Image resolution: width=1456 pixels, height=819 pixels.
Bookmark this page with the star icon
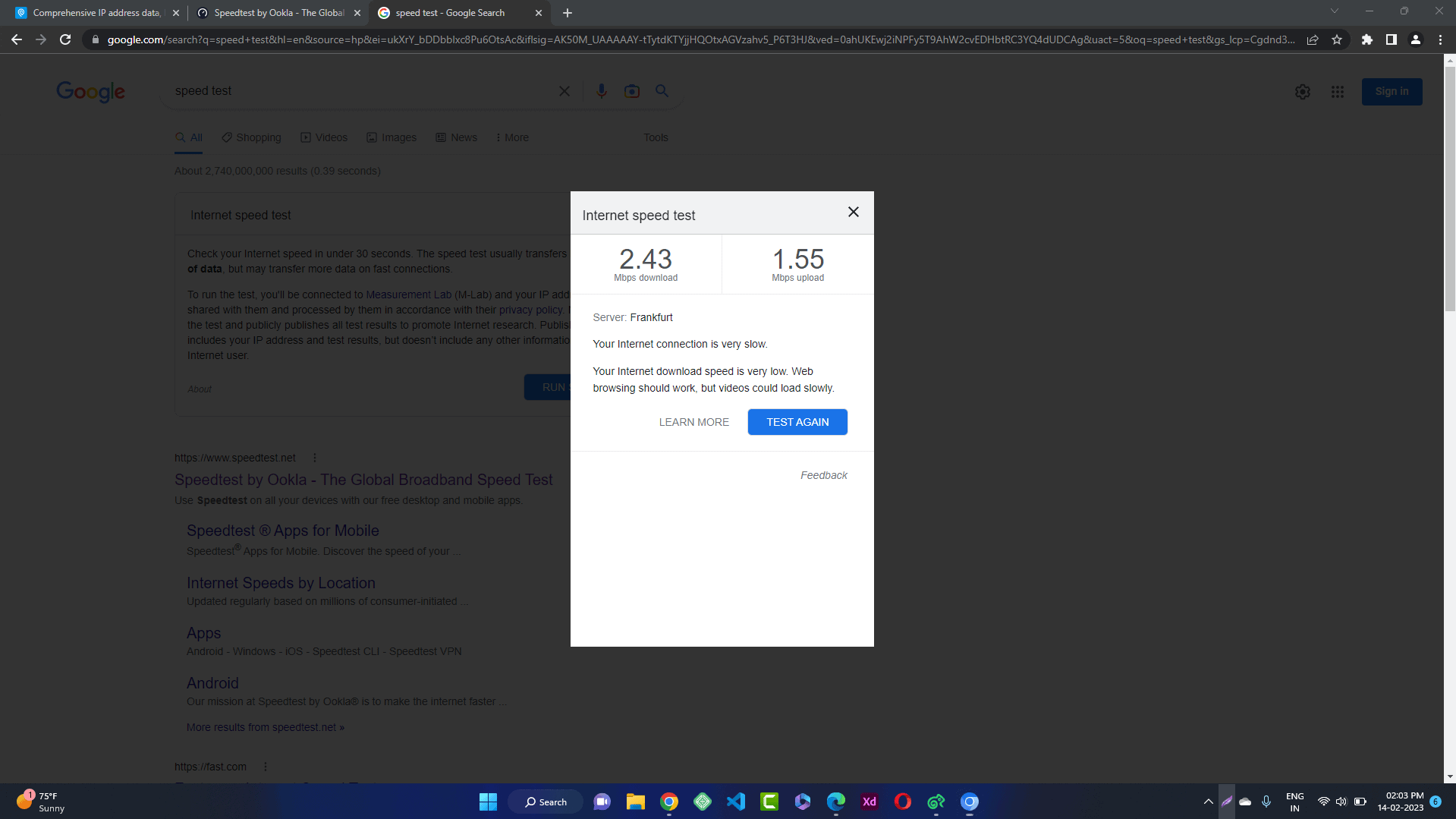tap(1338, 39)
